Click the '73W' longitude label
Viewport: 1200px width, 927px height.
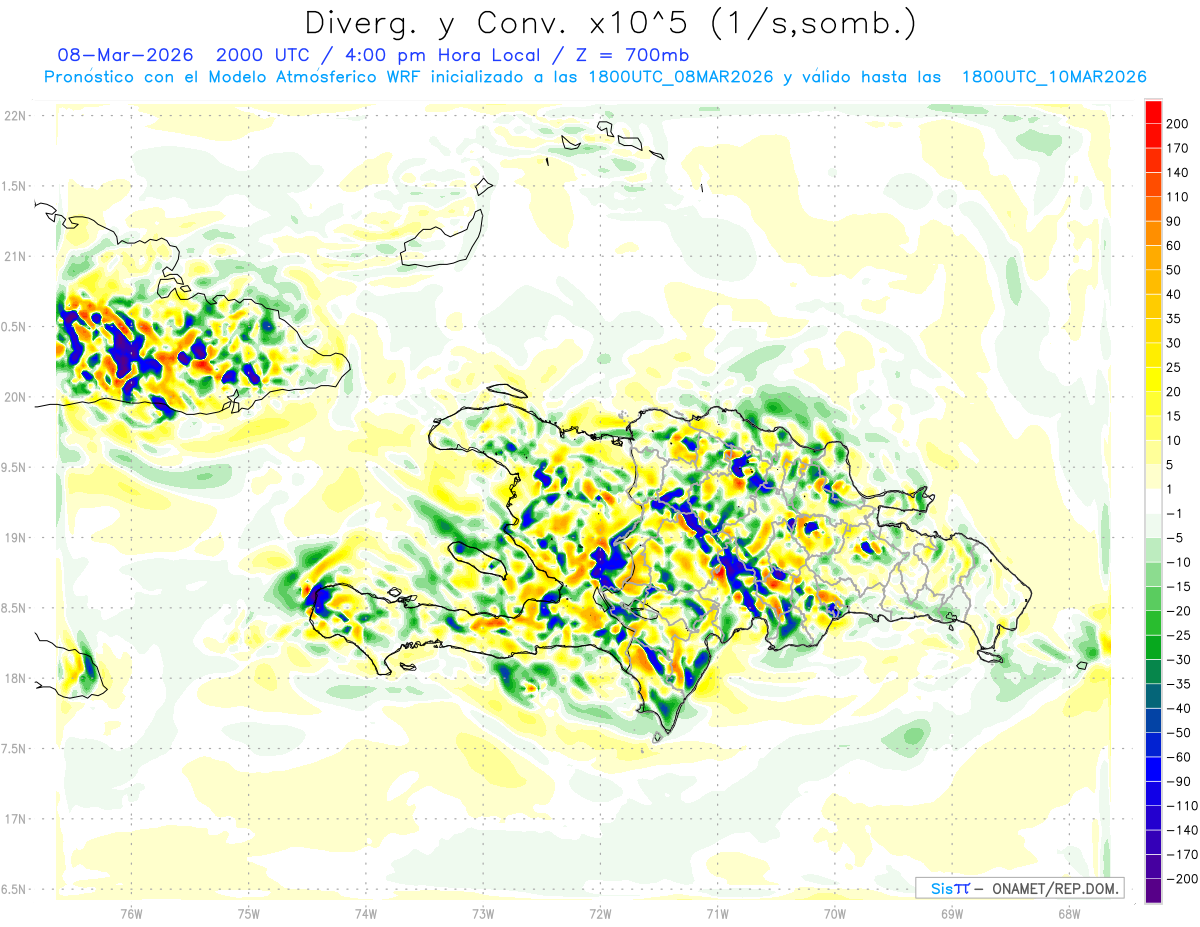[x=483, y=914]
